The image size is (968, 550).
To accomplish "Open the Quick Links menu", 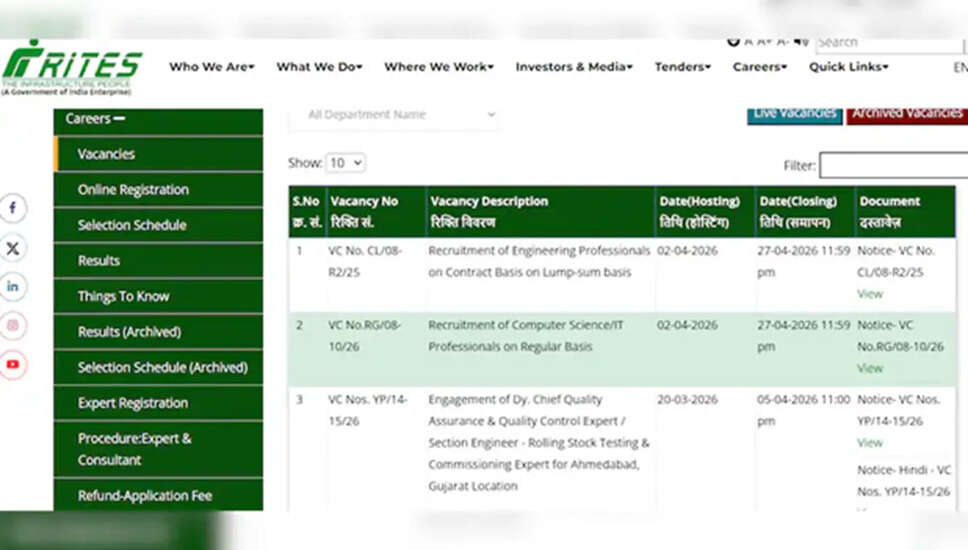I will [x=848, y=67].
